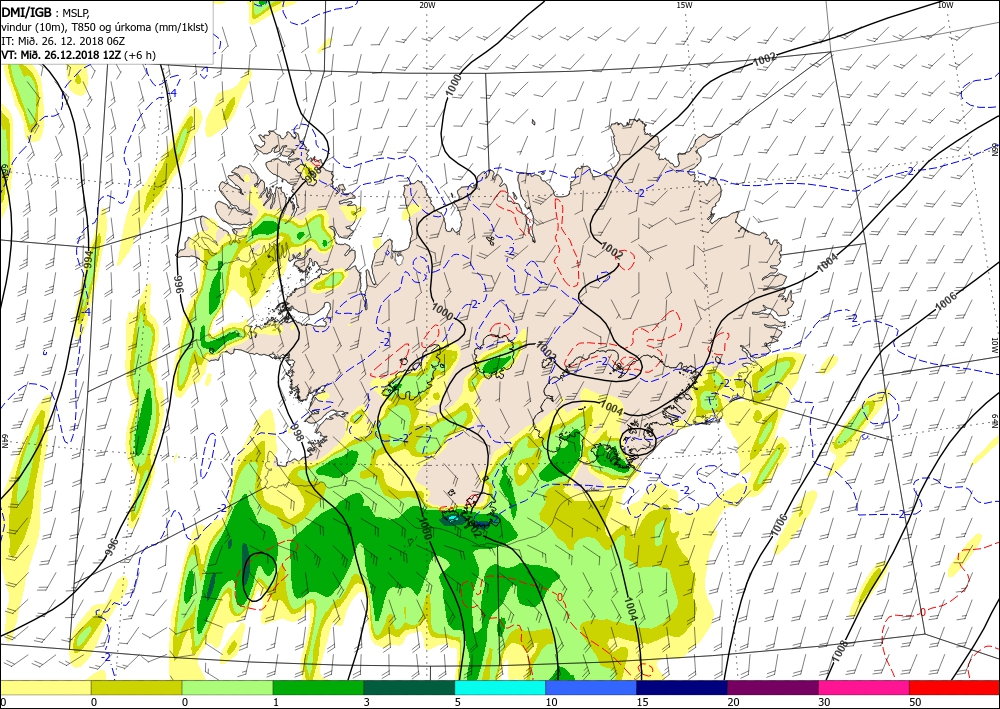1000x709 pixels.
Task: Click the legend value "10"
Action: (x=551, y=702)
